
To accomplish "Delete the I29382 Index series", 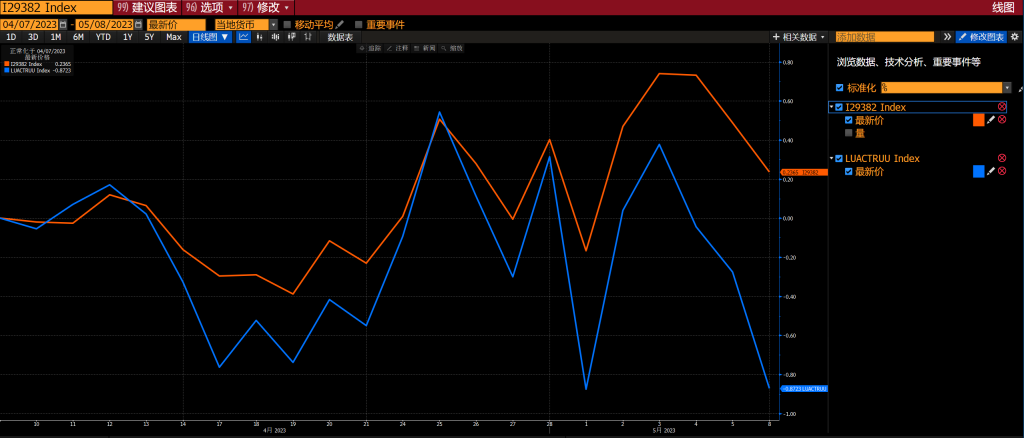I will click(1002, 106).
